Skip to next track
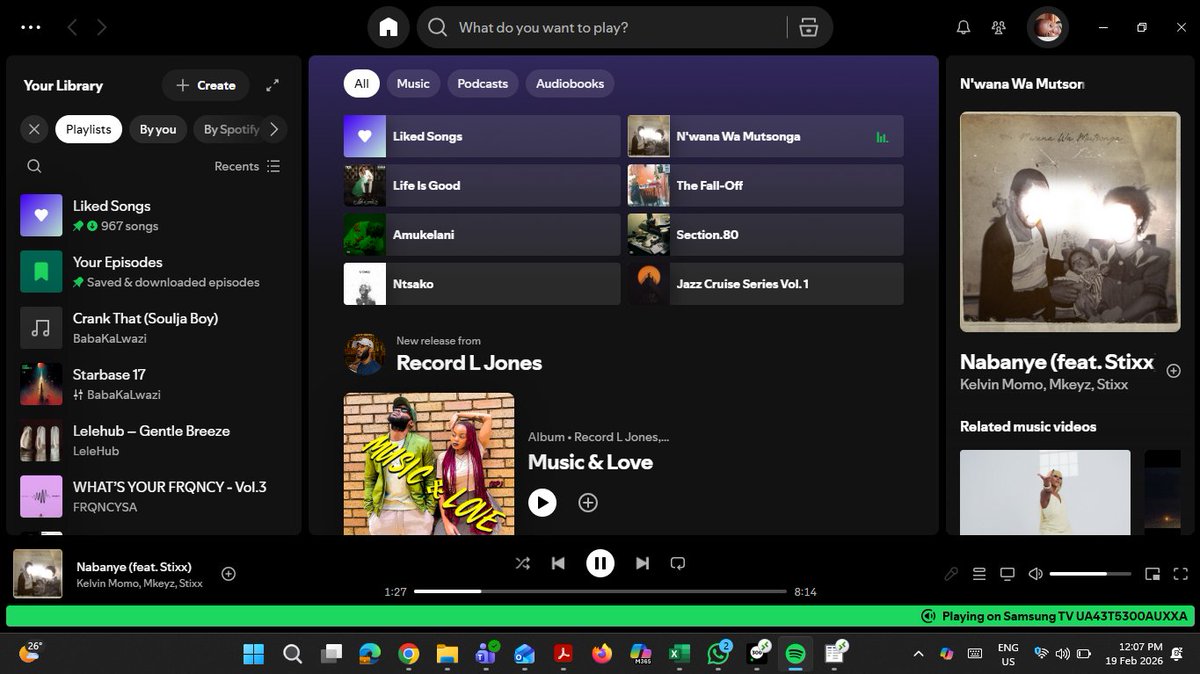This screenshot has width=1200, height=674. [642, 563]
